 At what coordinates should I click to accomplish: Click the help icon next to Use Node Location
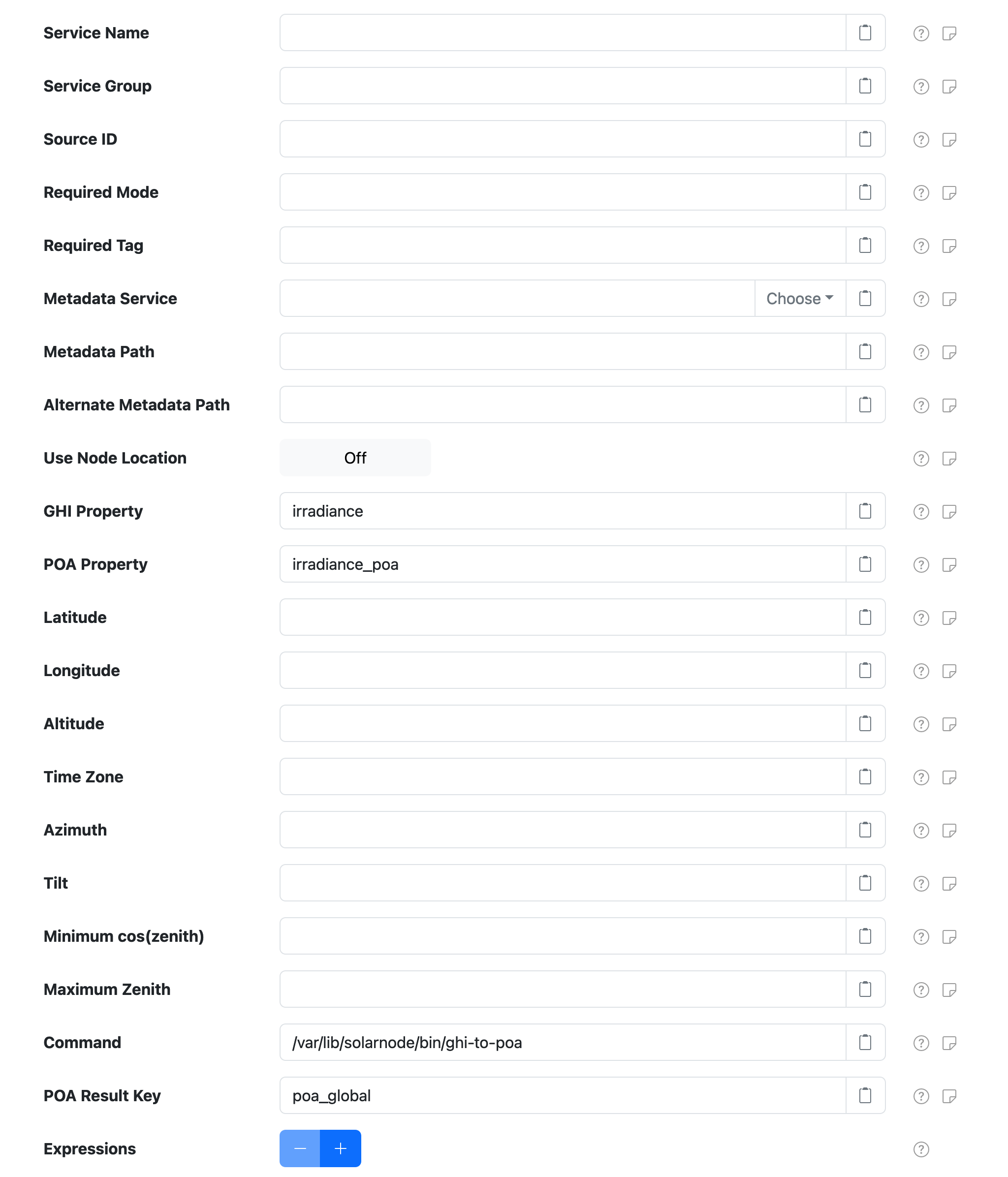coord(921,458)
